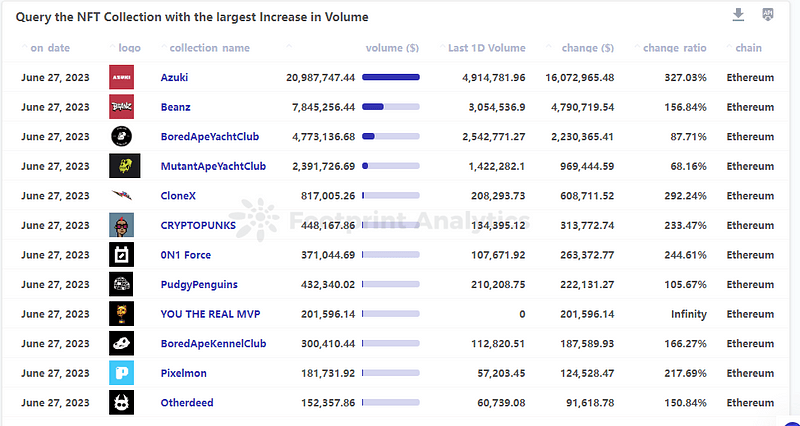
Task: Open the 0N1 Force link
Action: 186,255
